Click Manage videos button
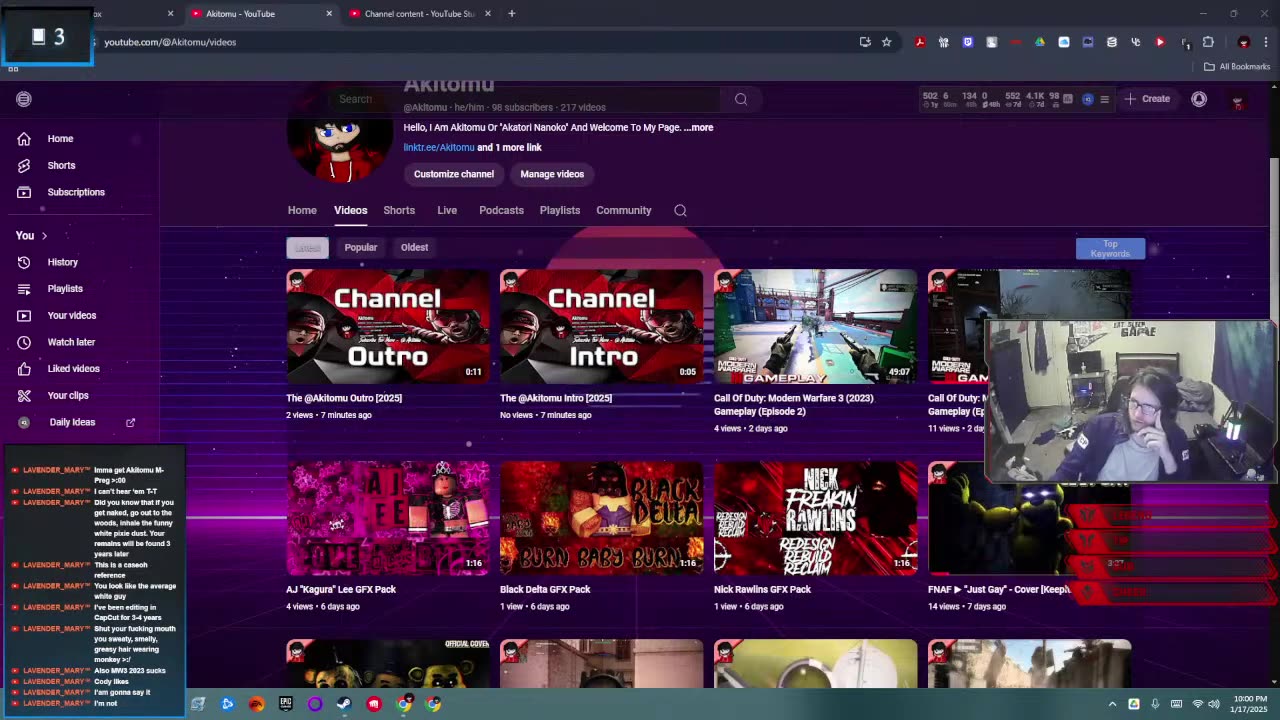Viewport: 1280px width, 720px height. [552, 174]
